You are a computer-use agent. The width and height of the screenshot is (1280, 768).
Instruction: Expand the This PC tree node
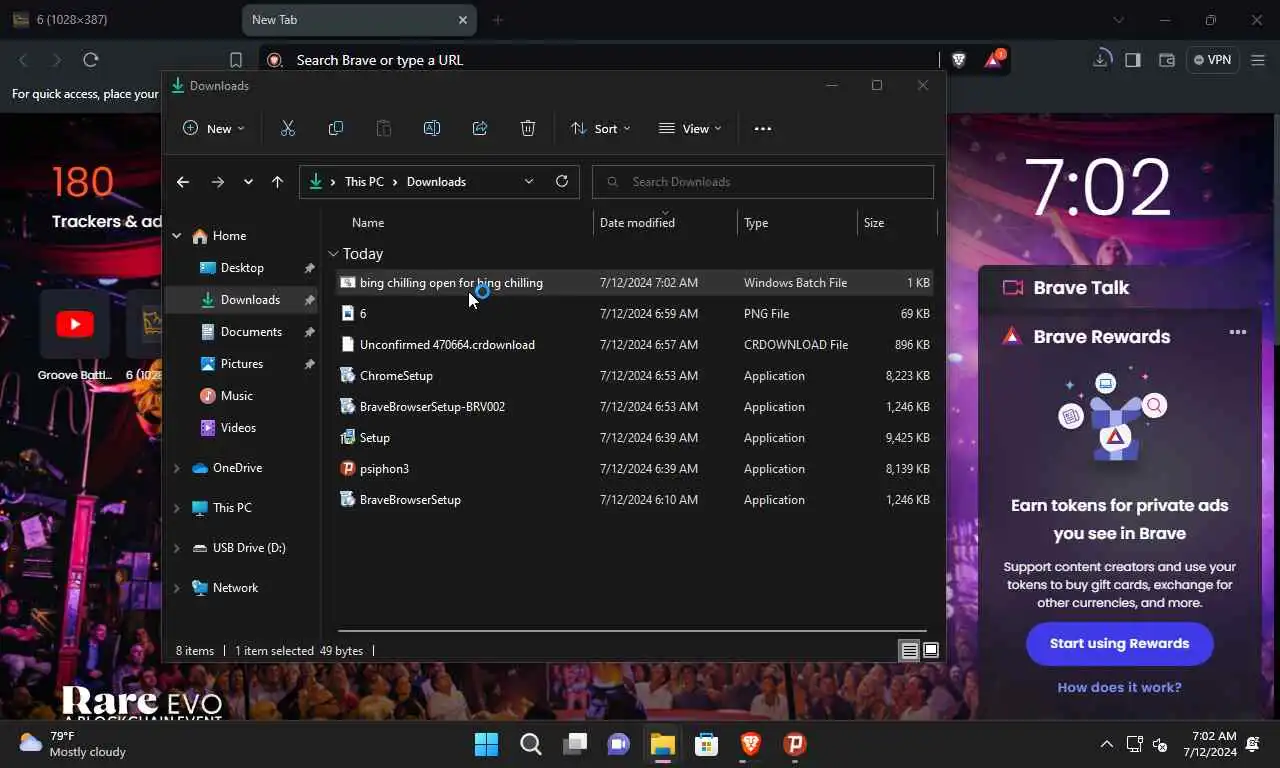pos(177,508)
